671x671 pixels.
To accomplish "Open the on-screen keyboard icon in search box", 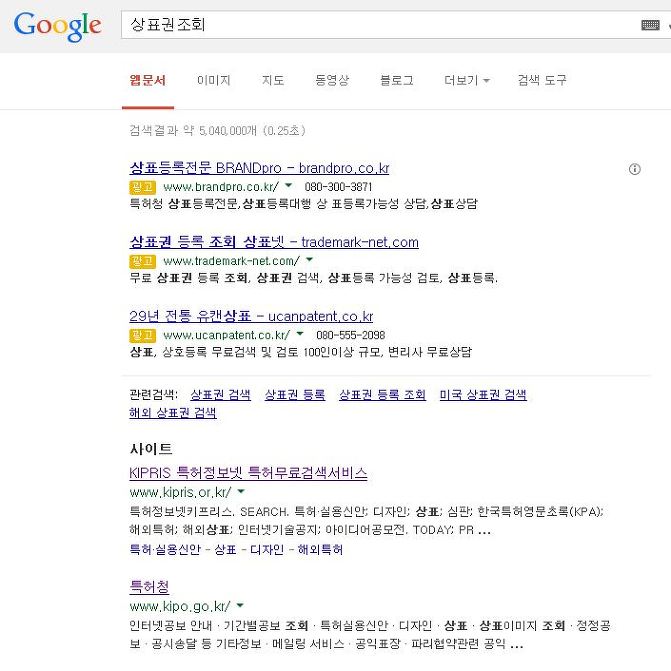I will point(650,25).
